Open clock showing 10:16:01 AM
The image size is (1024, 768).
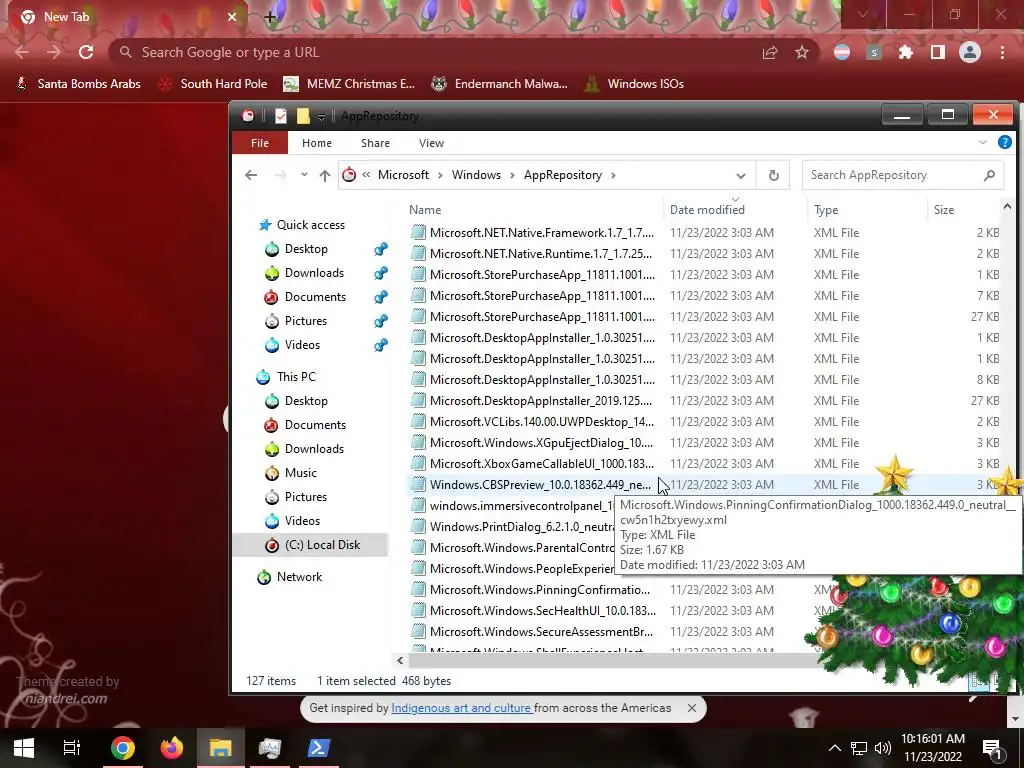click(933, 748)
